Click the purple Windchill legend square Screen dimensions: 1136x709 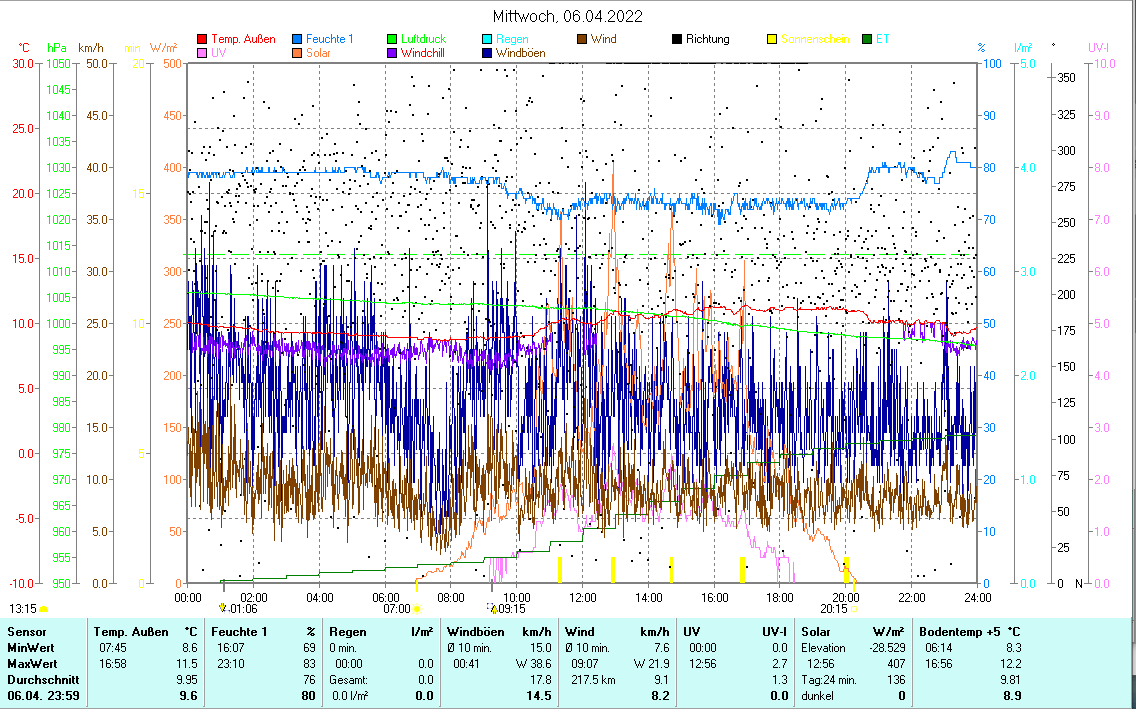(393, 53)
